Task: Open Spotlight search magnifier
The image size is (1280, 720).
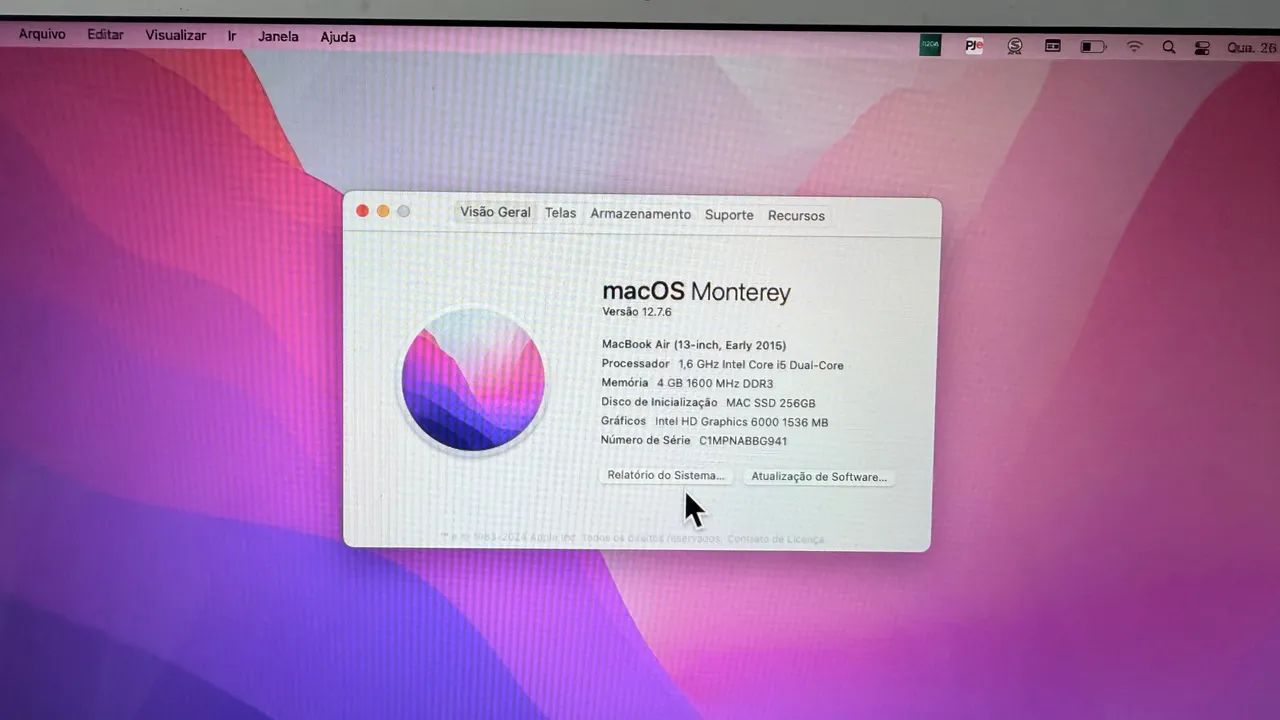Action: coord(1169,47)
